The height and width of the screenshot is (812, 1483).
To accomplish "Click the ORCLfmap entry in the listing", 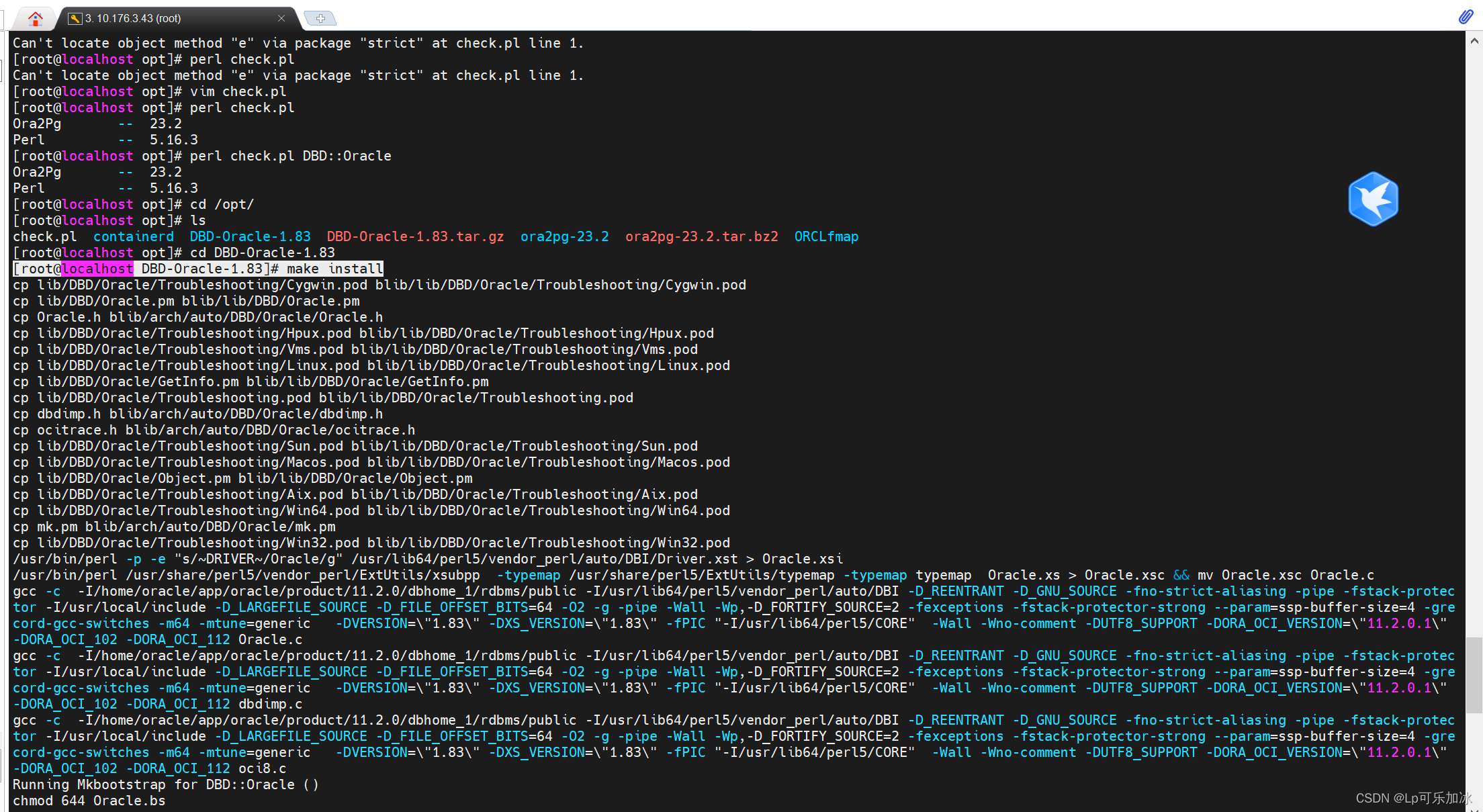I will point(826,236).
